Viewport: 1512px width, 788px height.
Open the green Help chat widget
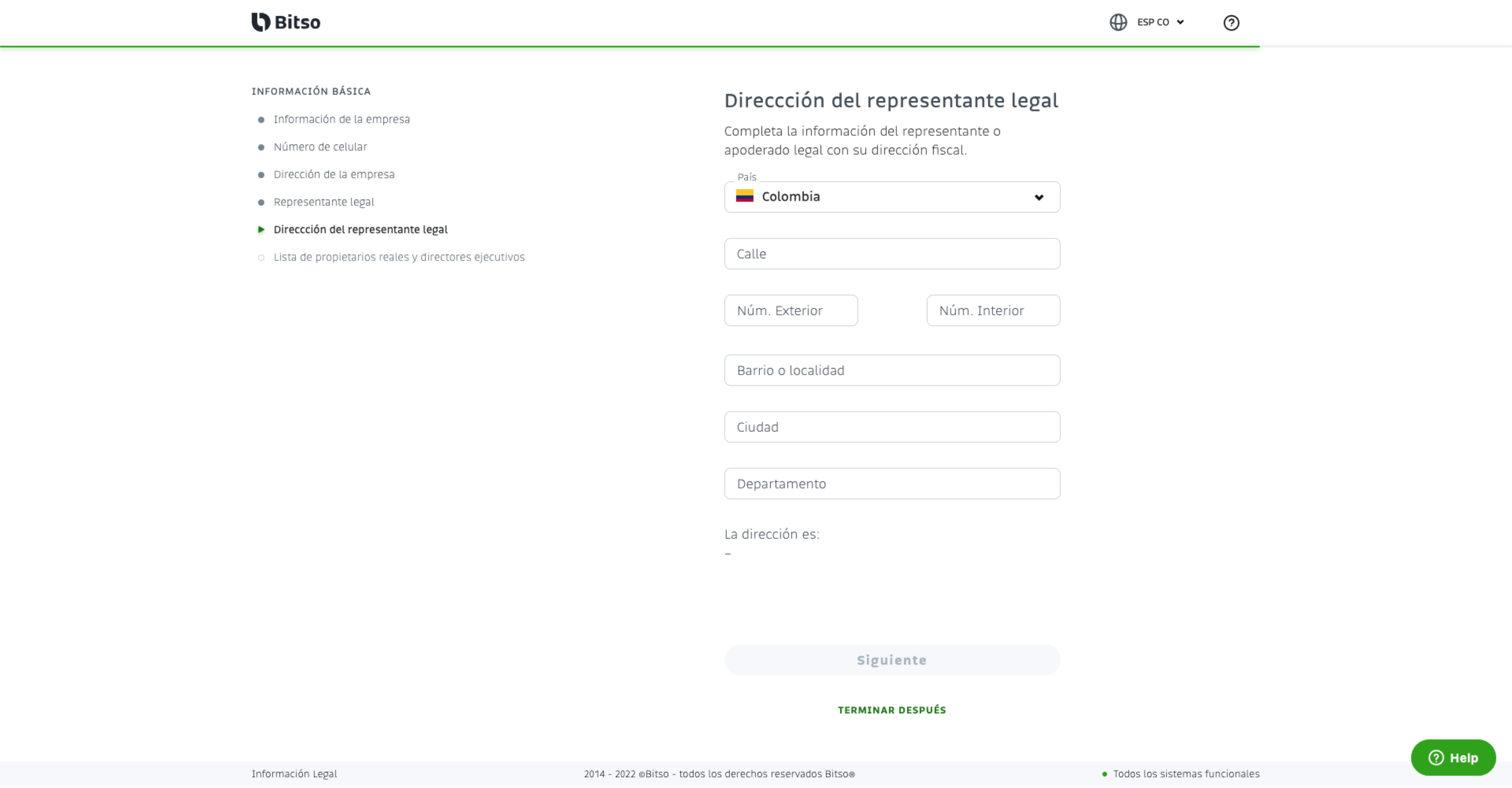[x=1453, y=758]
